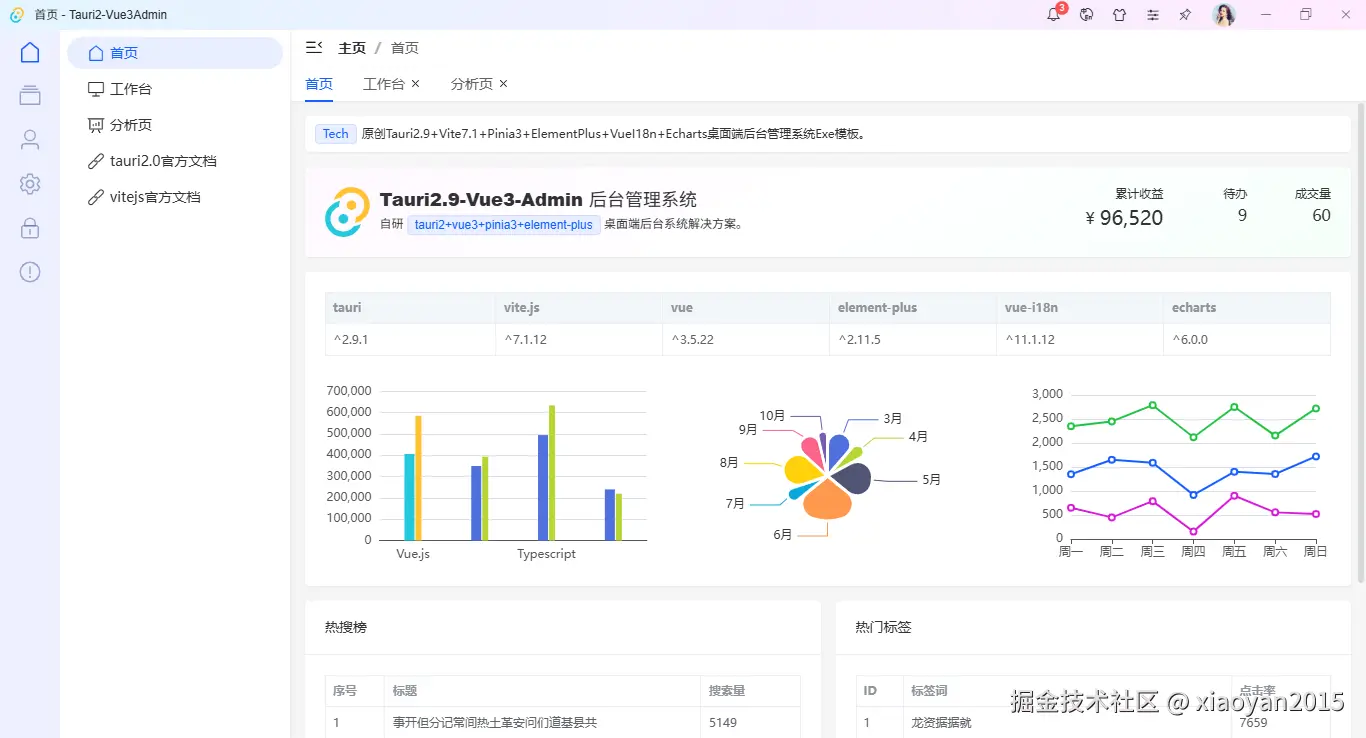Click the user avatar in top bar
The height and width of the screenshot is (738, 1366).
tap(1223, 14)
